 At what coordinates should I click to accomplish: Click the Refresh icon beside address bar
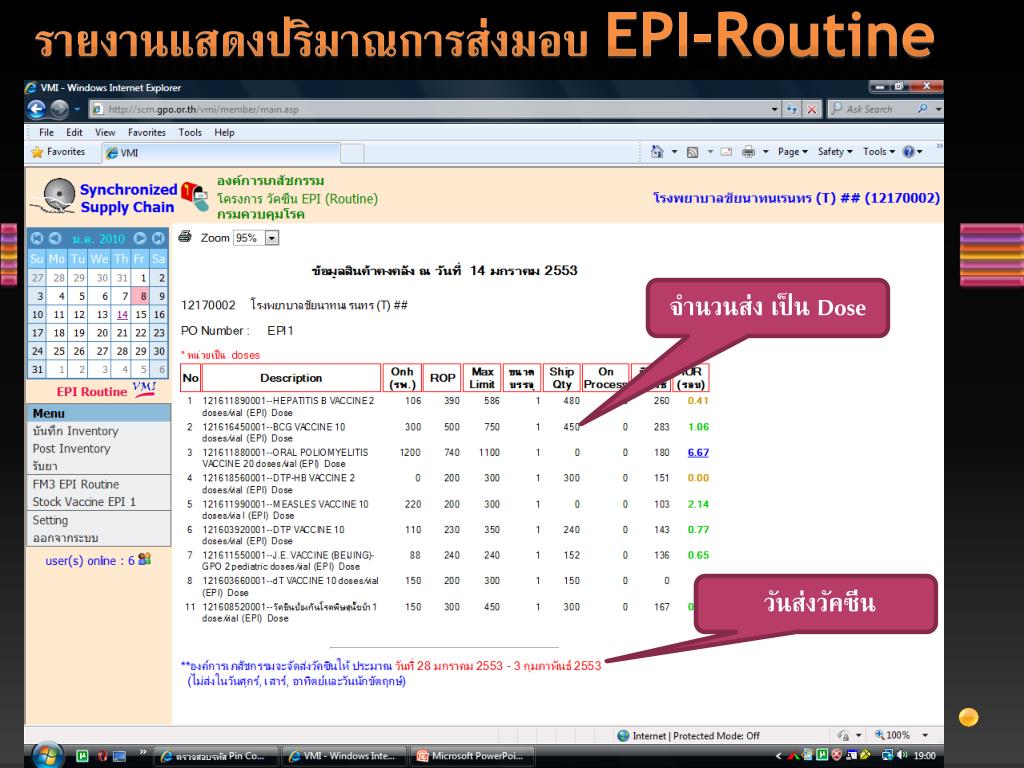(x=792, y=109)
